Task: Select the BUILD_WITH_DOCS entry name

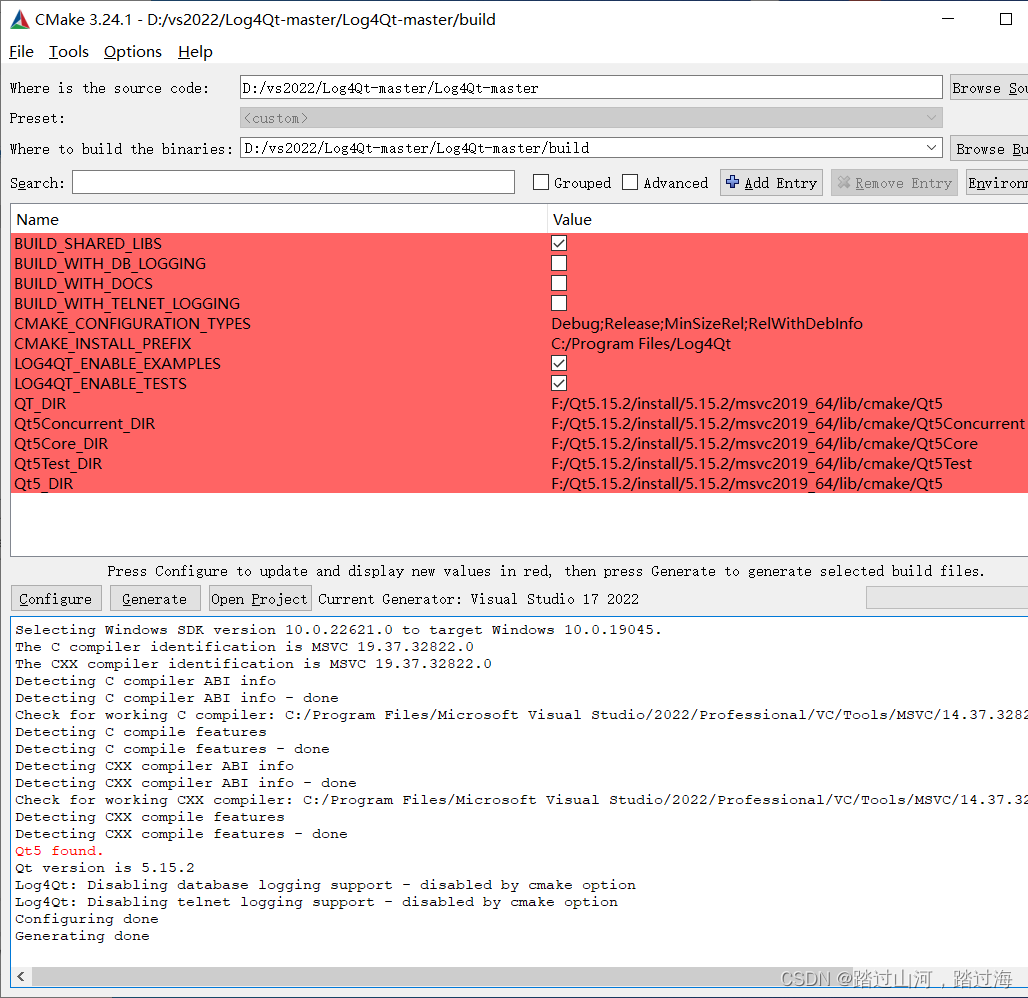Action: [x=83, y=283]
